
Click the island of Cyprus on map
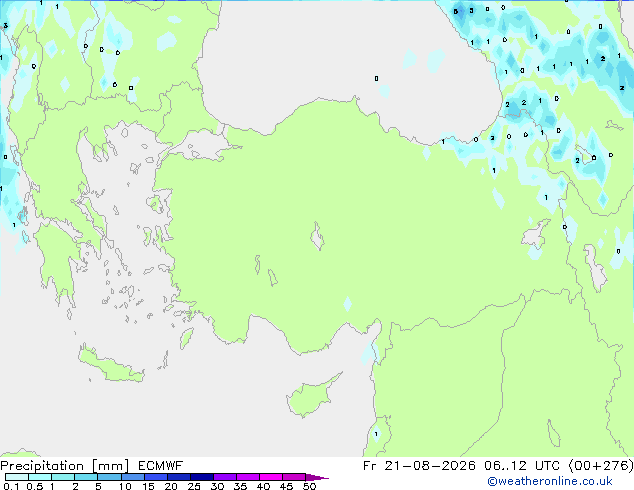click(311, 396)
